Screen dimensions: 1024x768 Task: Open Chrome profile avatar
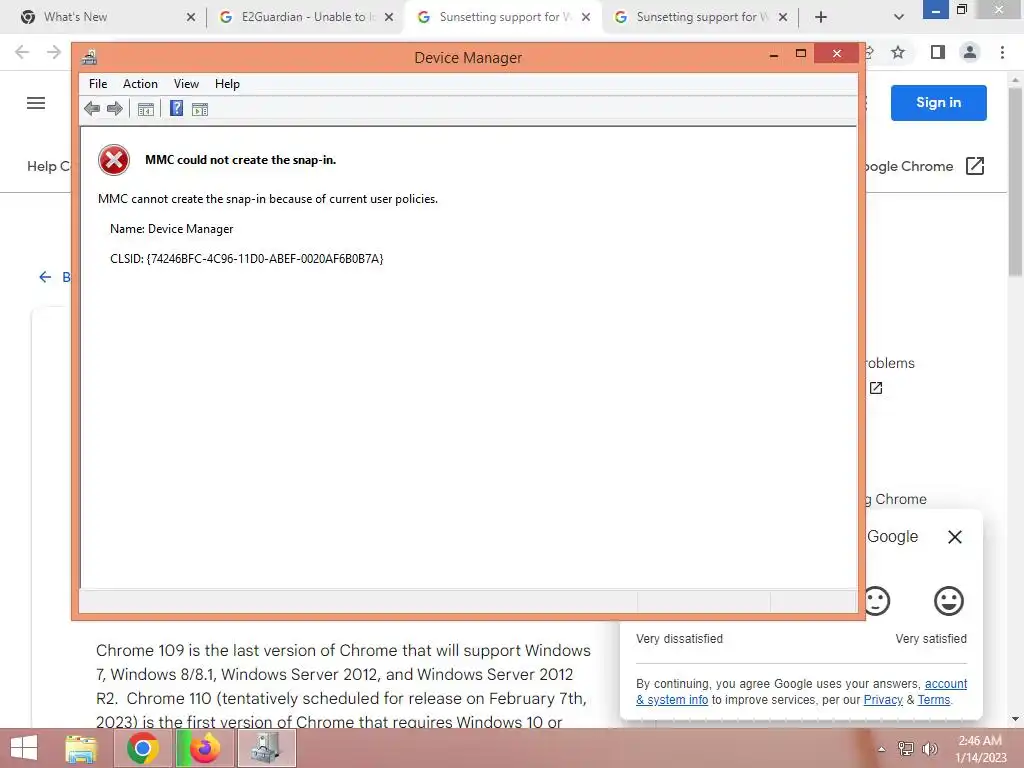970,52
